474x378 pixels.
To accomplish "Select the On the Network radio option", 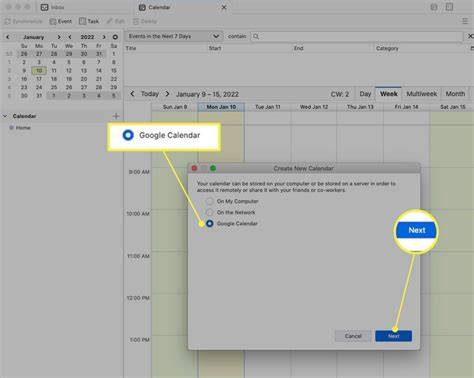I will (209, 212).
